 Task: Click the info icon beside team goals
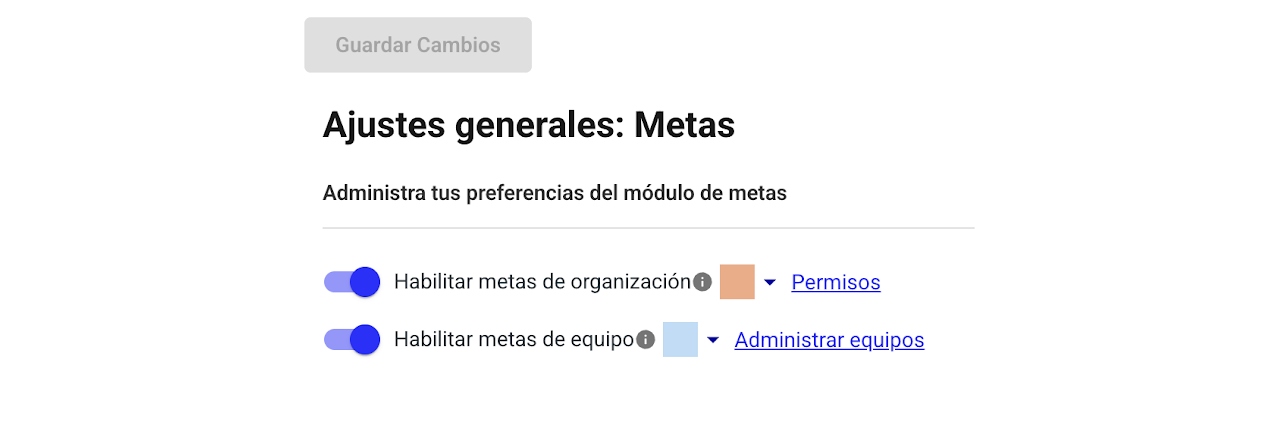645,340
